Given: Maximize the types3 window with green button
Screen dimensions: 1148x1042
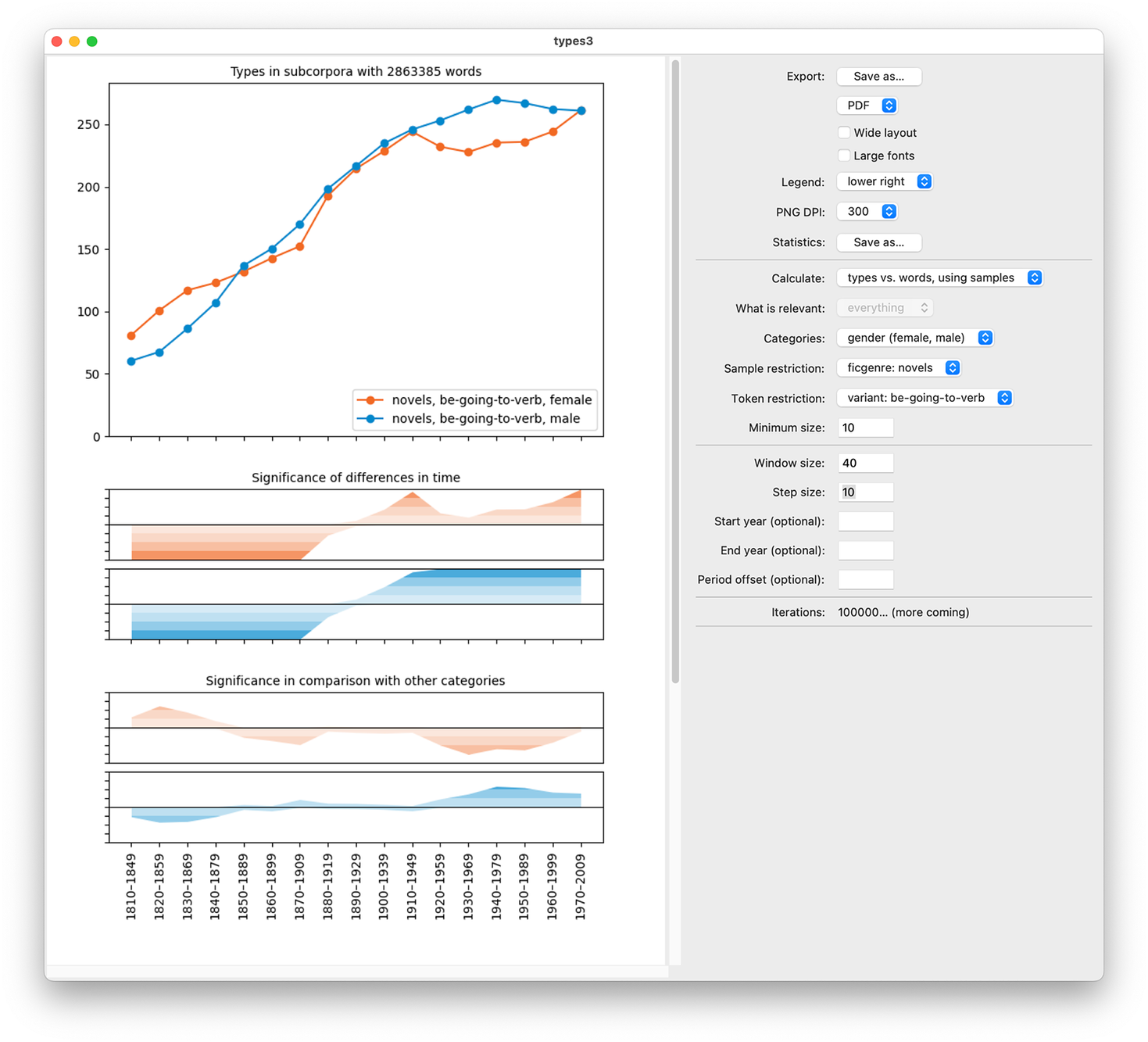Looking at the screenshot, I should point(92,41).
